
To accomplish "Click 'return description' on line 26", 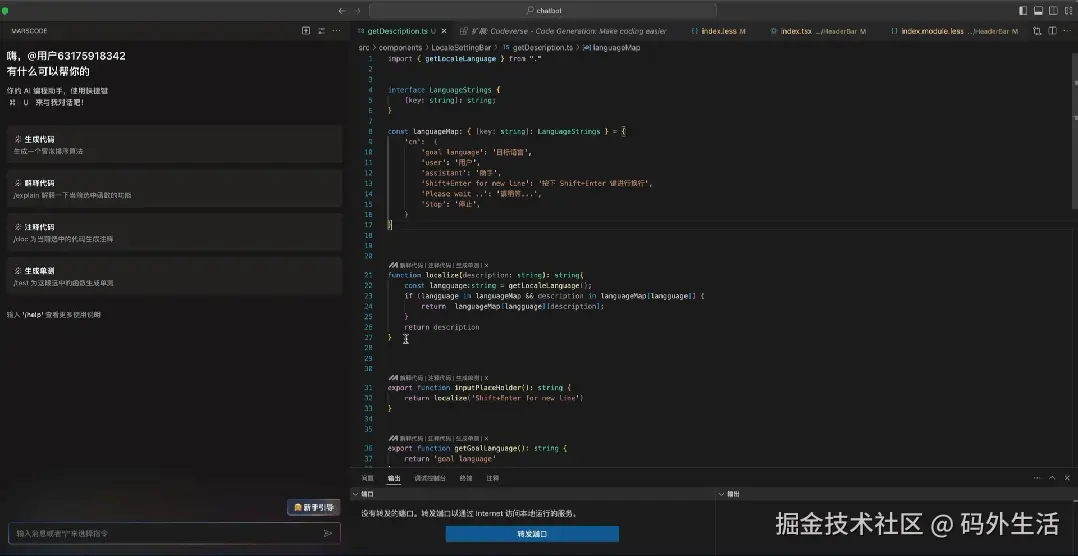I will point(441,327).
